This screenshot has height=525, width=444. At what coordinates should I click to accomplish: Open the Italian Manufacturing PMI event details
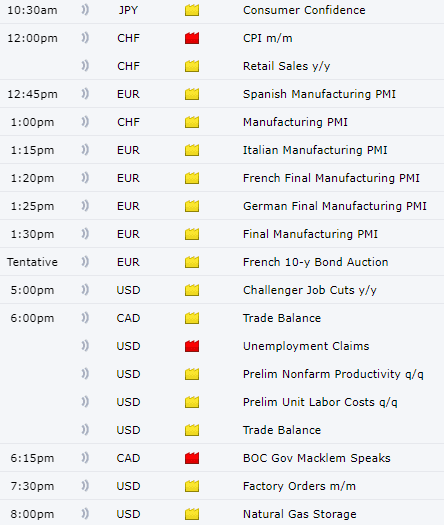click(315, 150)
